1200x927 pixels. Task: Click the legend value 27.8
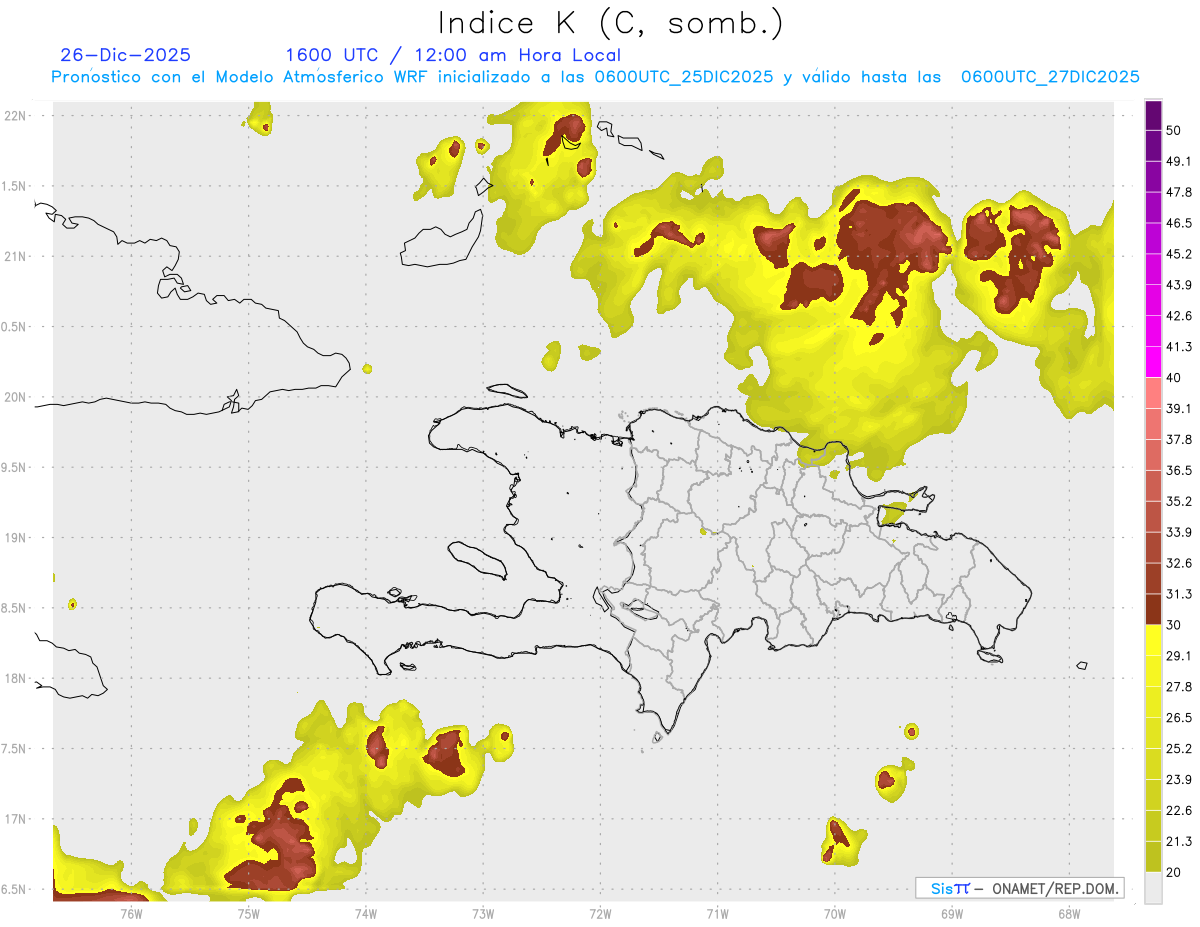[1178, 687]
